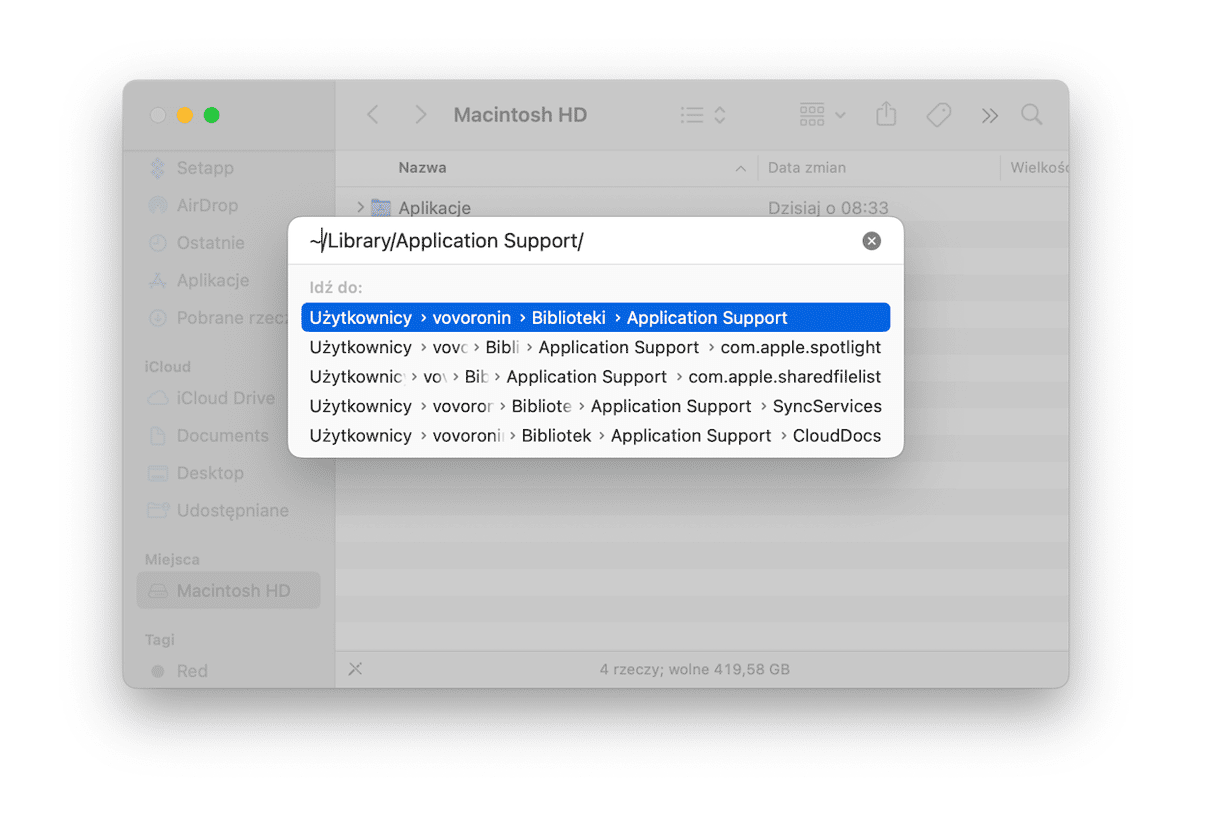1216x815 pixels.
Task: Sort by the Nazwa column header
Action: pyautogui.click(x=422, y=168)
